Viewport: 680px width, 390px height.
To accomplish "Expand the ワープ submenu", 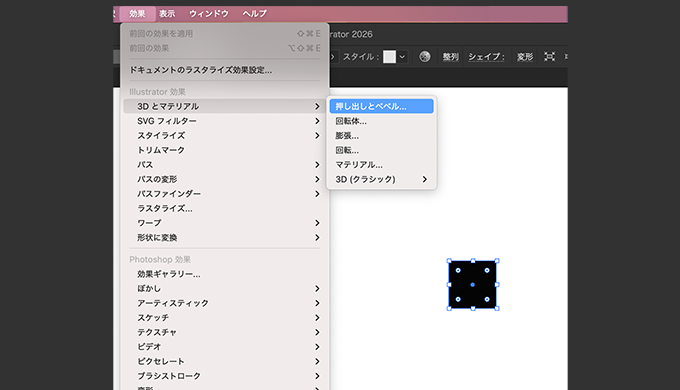I will click(225, 223).
